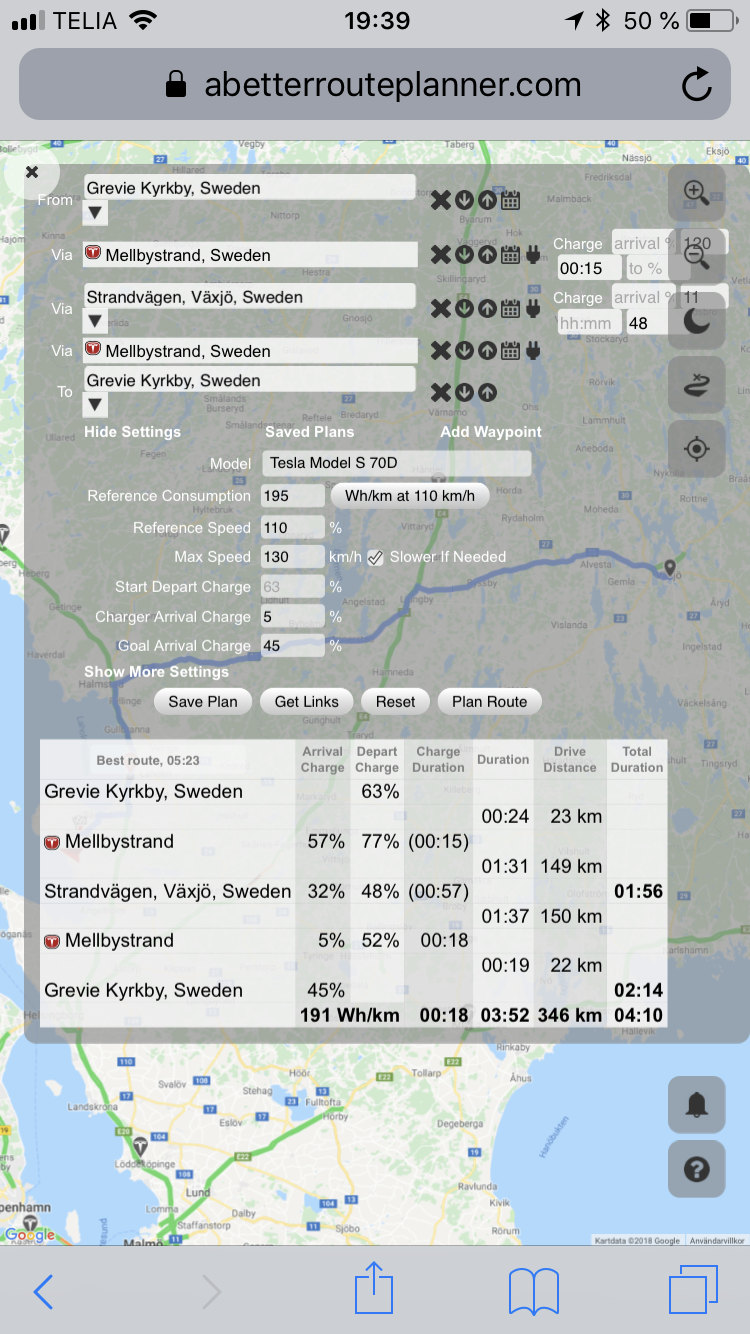Click the 04:10 total duration value
This screenshot has height=1334, width=750.
(638, 1015)
